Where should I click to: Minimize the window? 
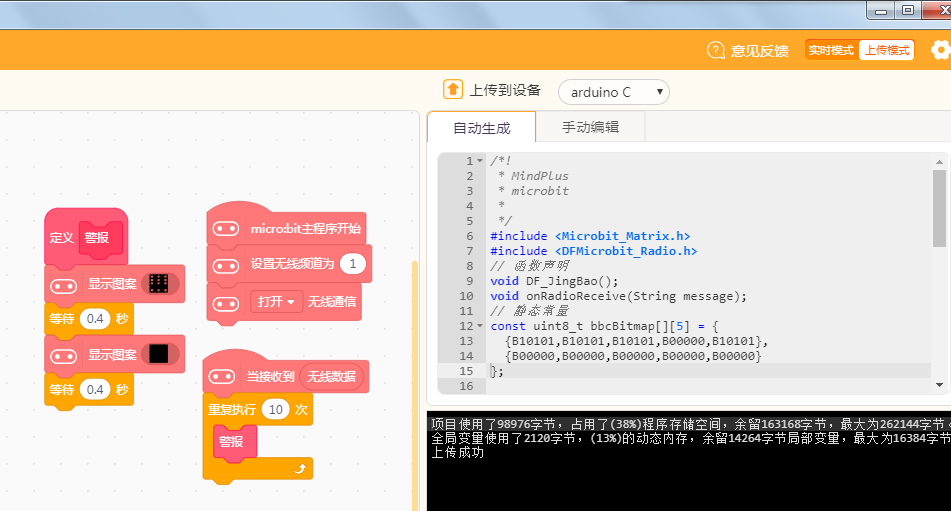[x=881, y=10]
